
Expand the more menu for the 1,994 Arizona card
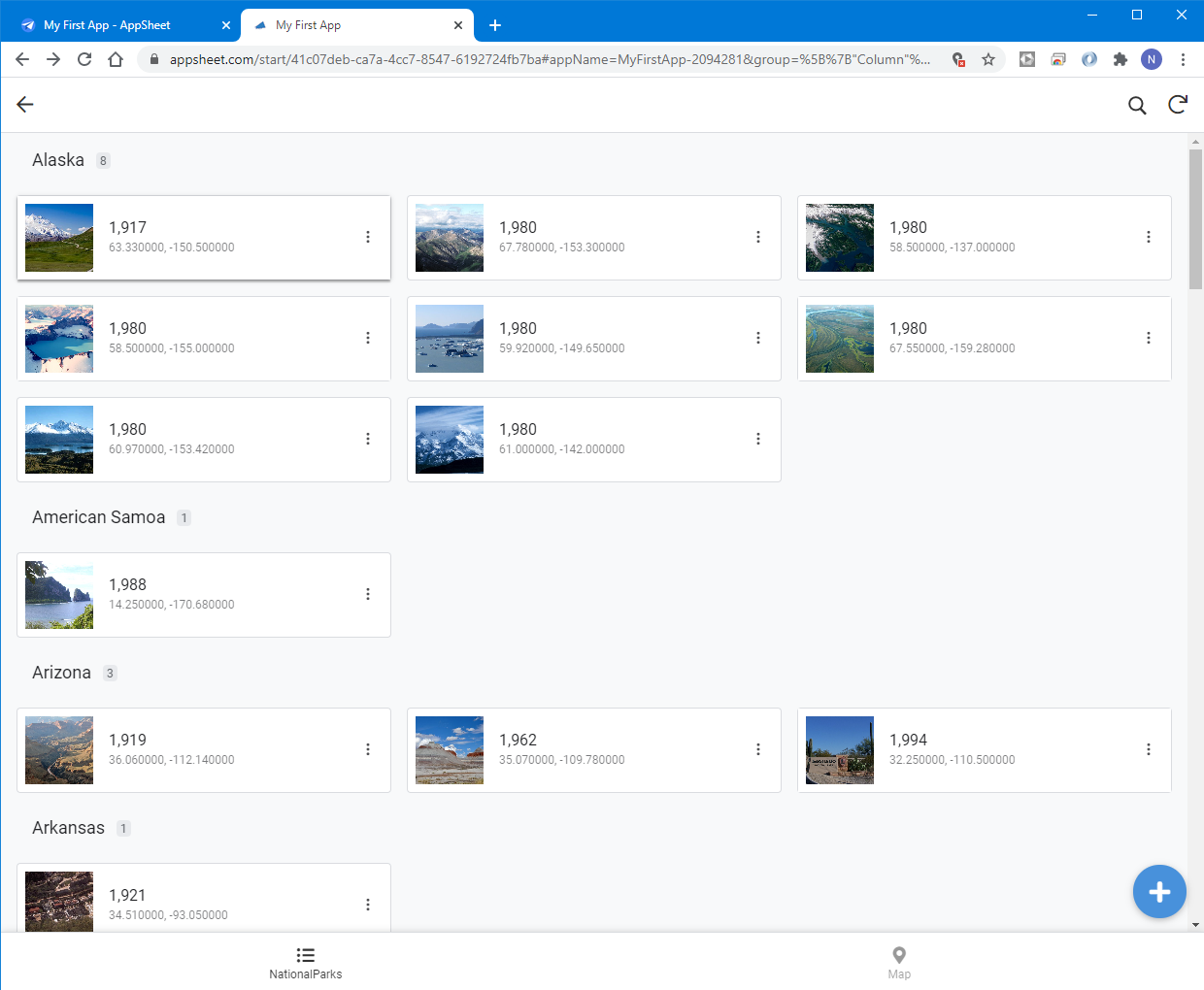(1148, 749)
